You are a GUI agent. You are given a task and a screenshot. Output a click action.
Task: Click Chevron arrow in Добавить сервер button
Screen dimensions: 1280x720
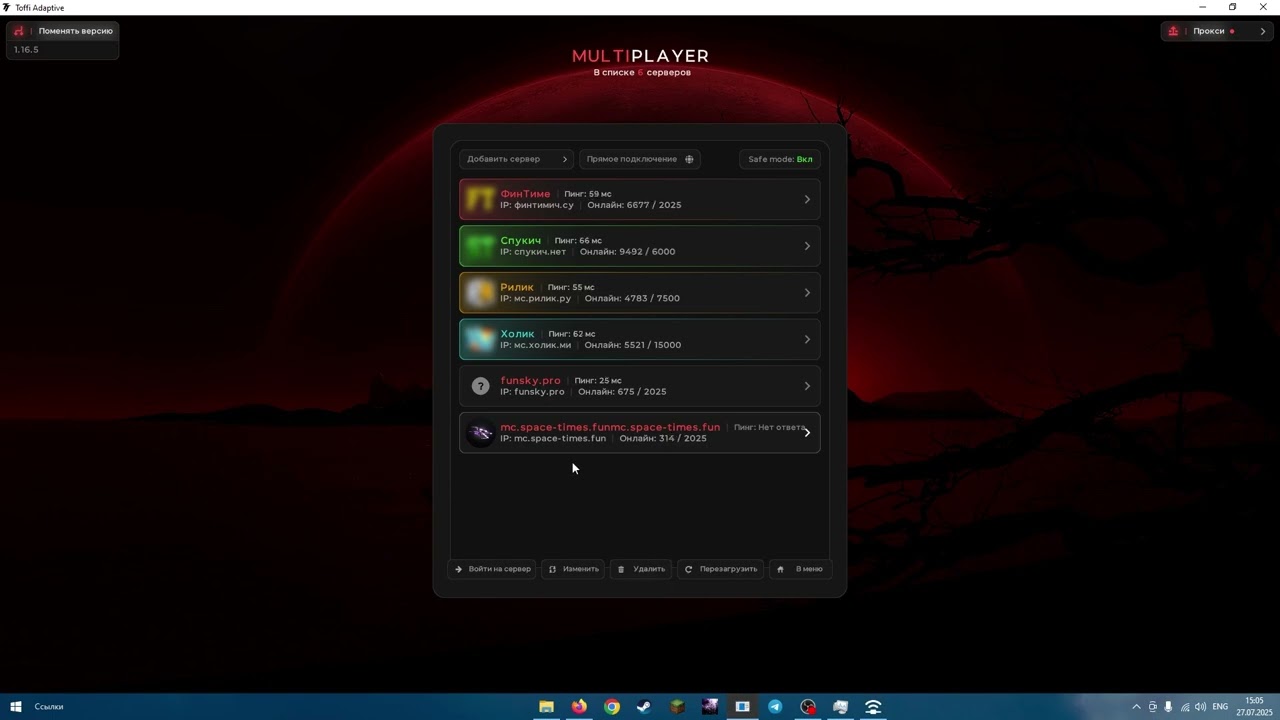[x=564, y=159]
